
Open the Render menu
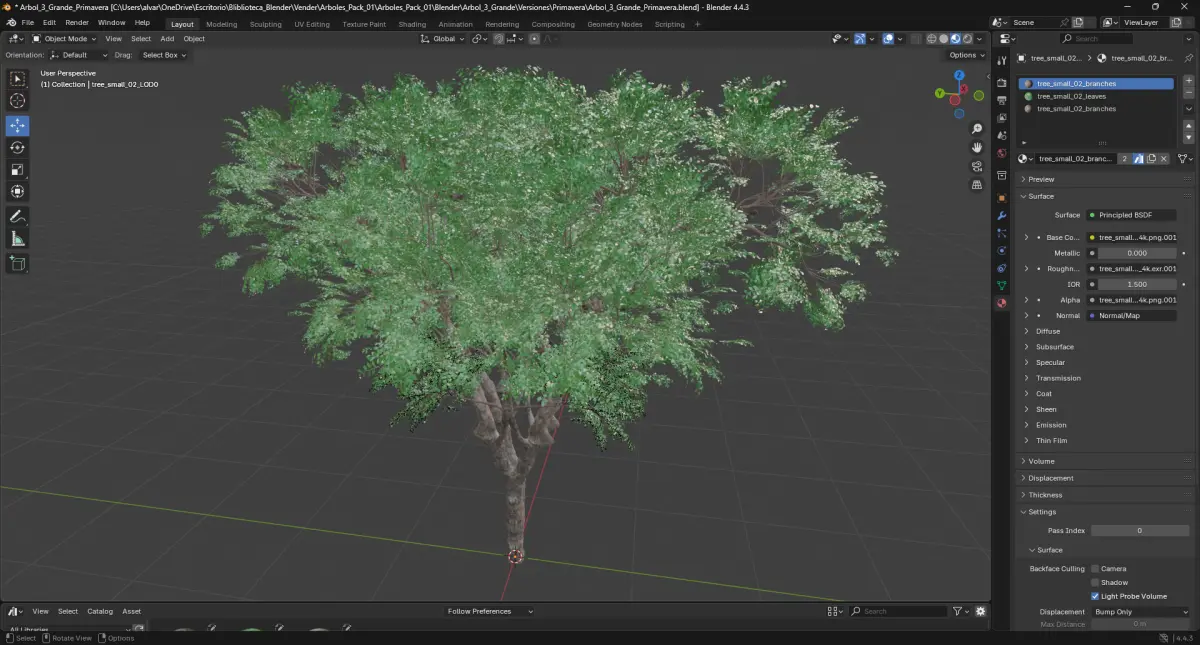(77, 22)
